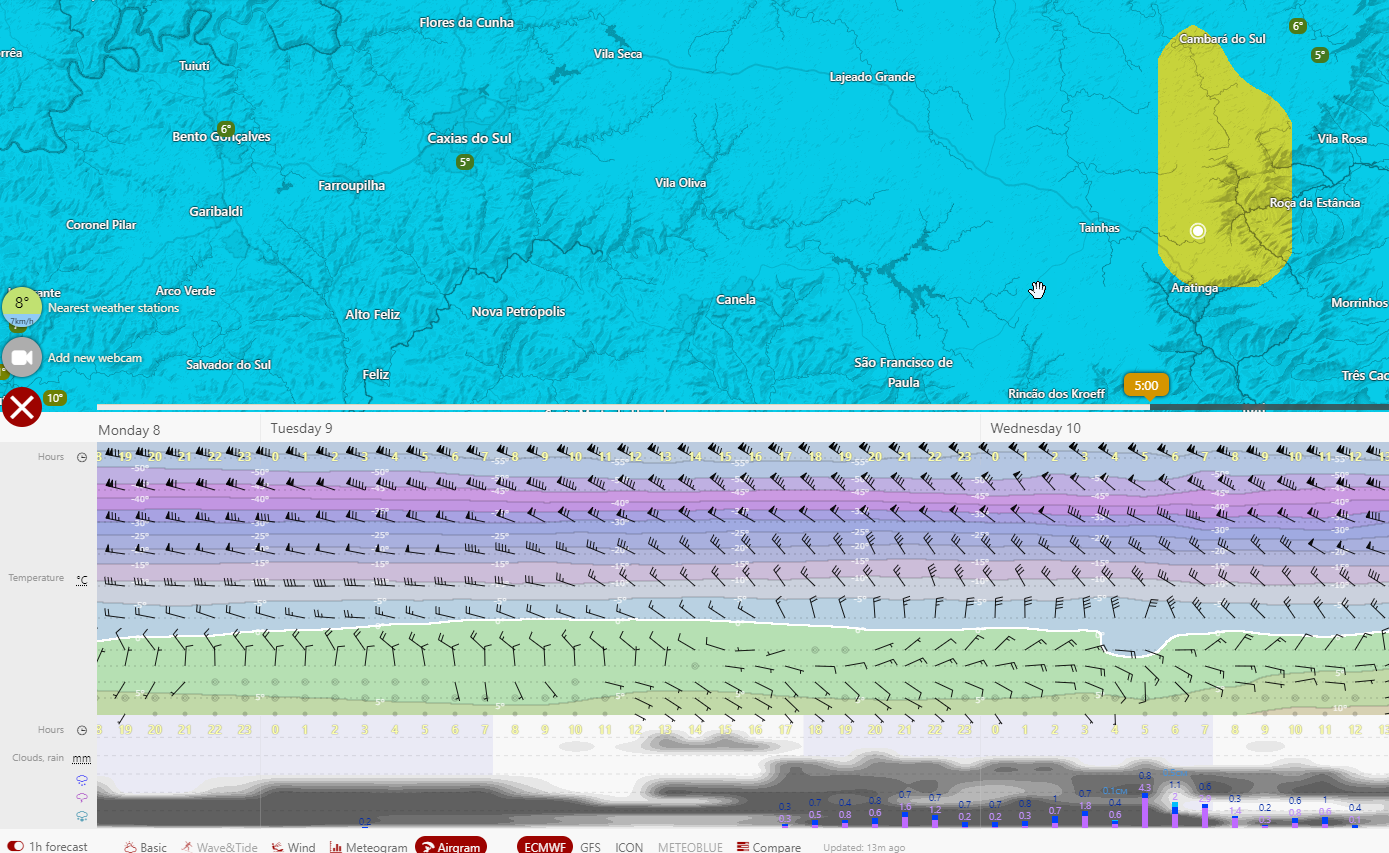Click the clock icon beside the upper Hours label

click(x=82, y=457)
